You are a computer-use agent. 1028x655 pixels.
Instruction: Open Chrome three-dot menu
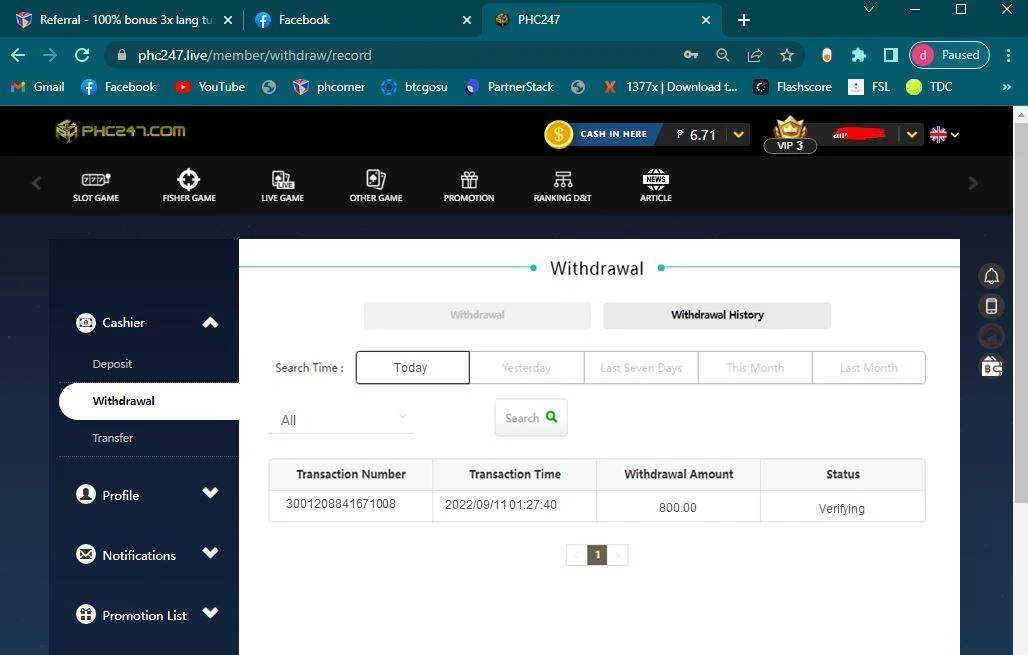(x=1008, y=55)
